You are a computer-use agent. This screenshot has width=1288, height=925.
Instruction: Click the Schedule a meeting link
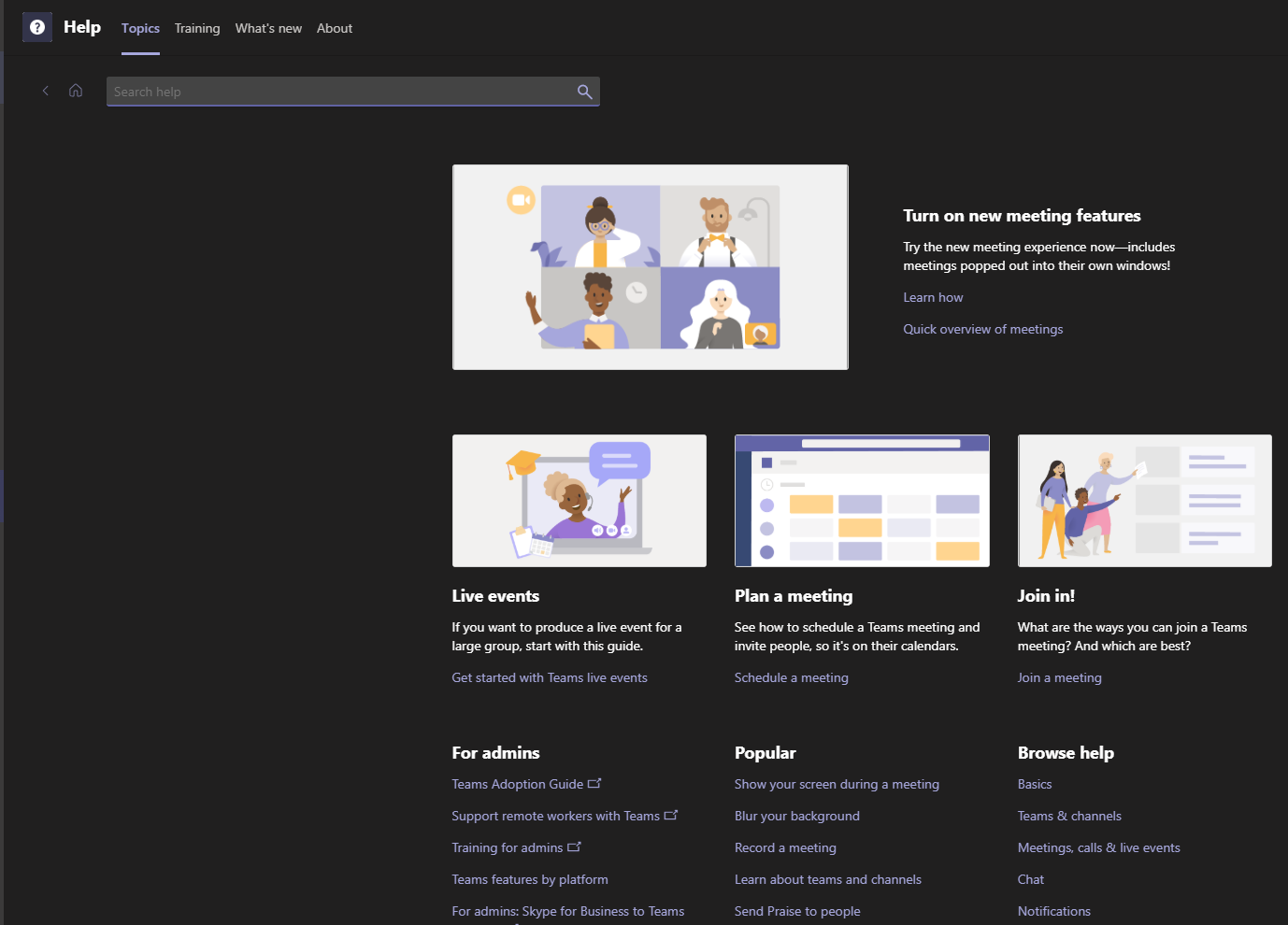coord(791,677)
